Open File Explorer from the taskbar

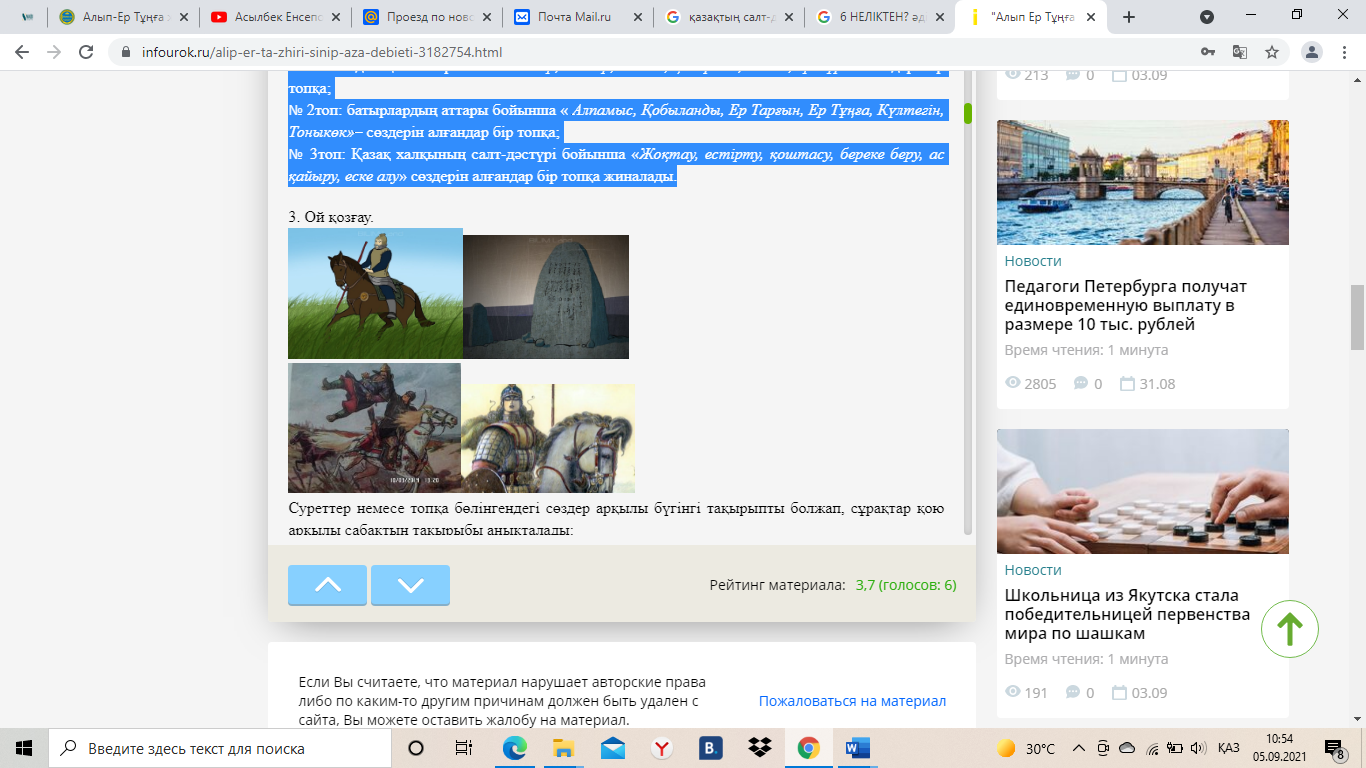click(x=564, y=748)
